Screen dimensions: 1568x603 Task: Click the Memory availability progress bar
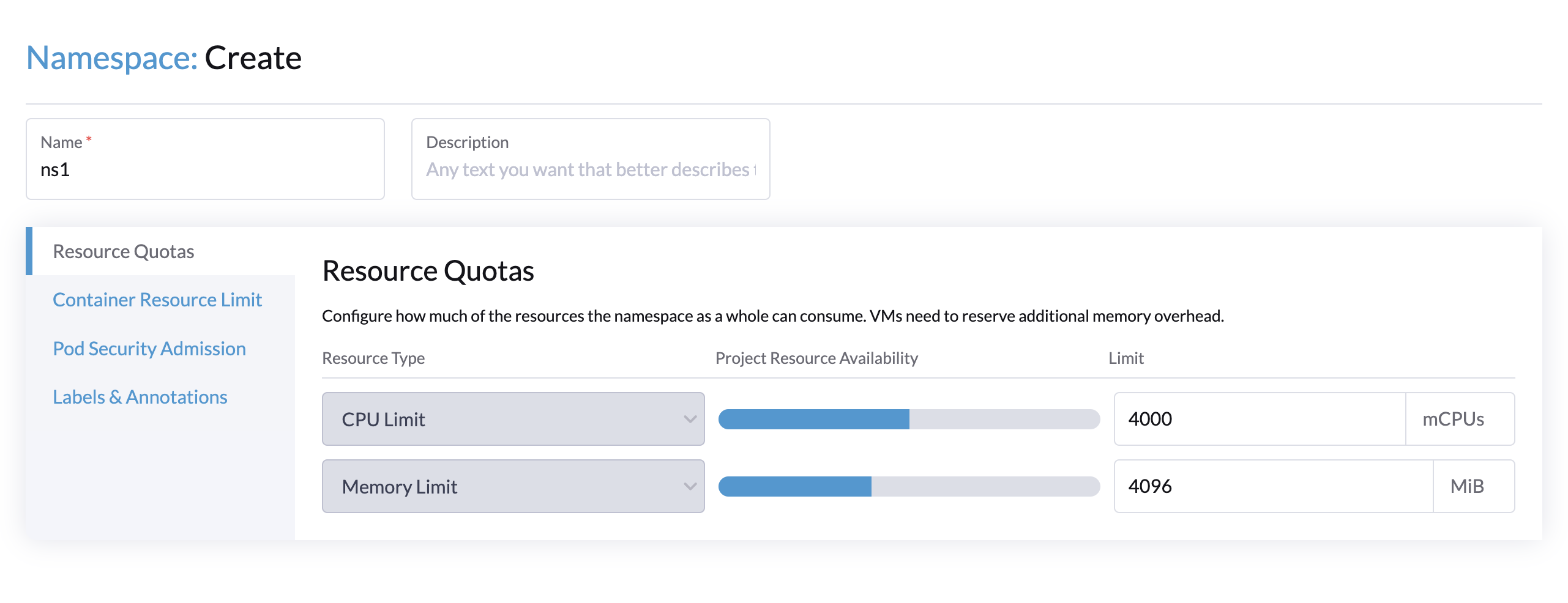(909, 486)
